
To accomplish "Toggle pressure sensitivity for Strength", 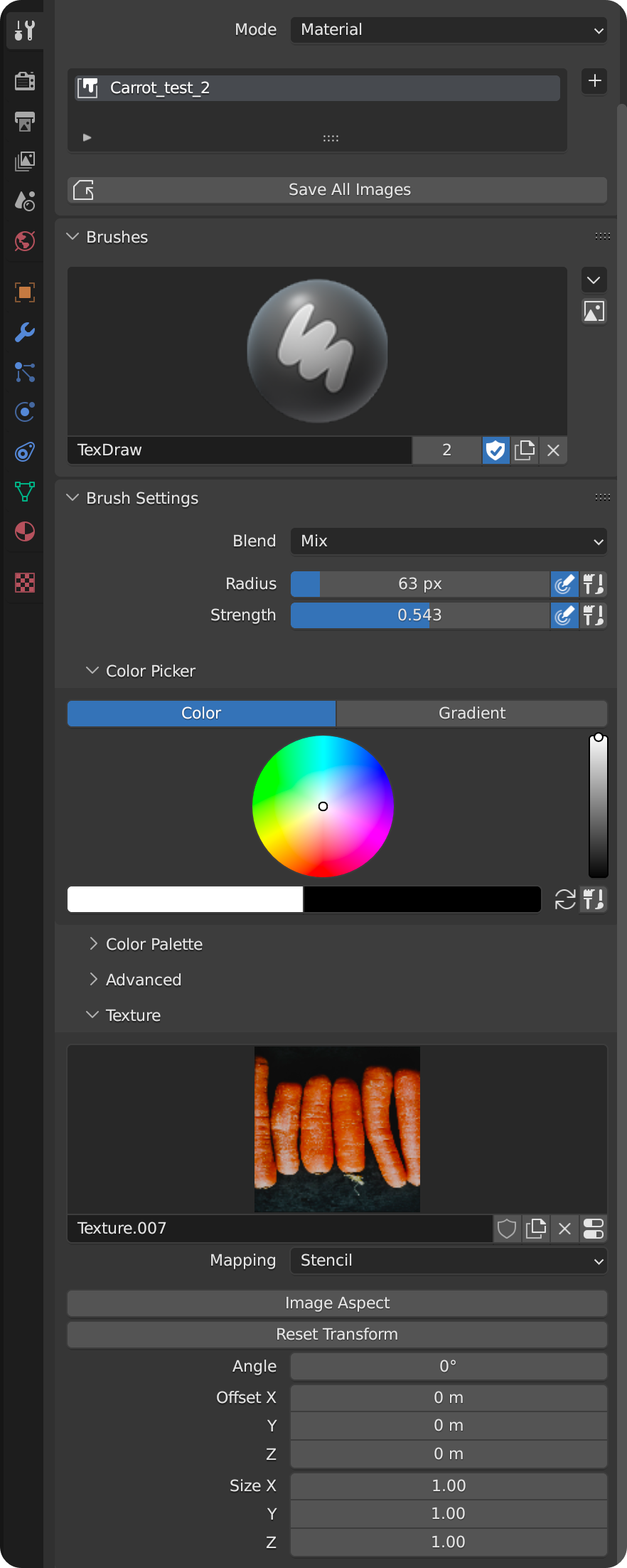I will pyautogui.click(x=564, y=615).
